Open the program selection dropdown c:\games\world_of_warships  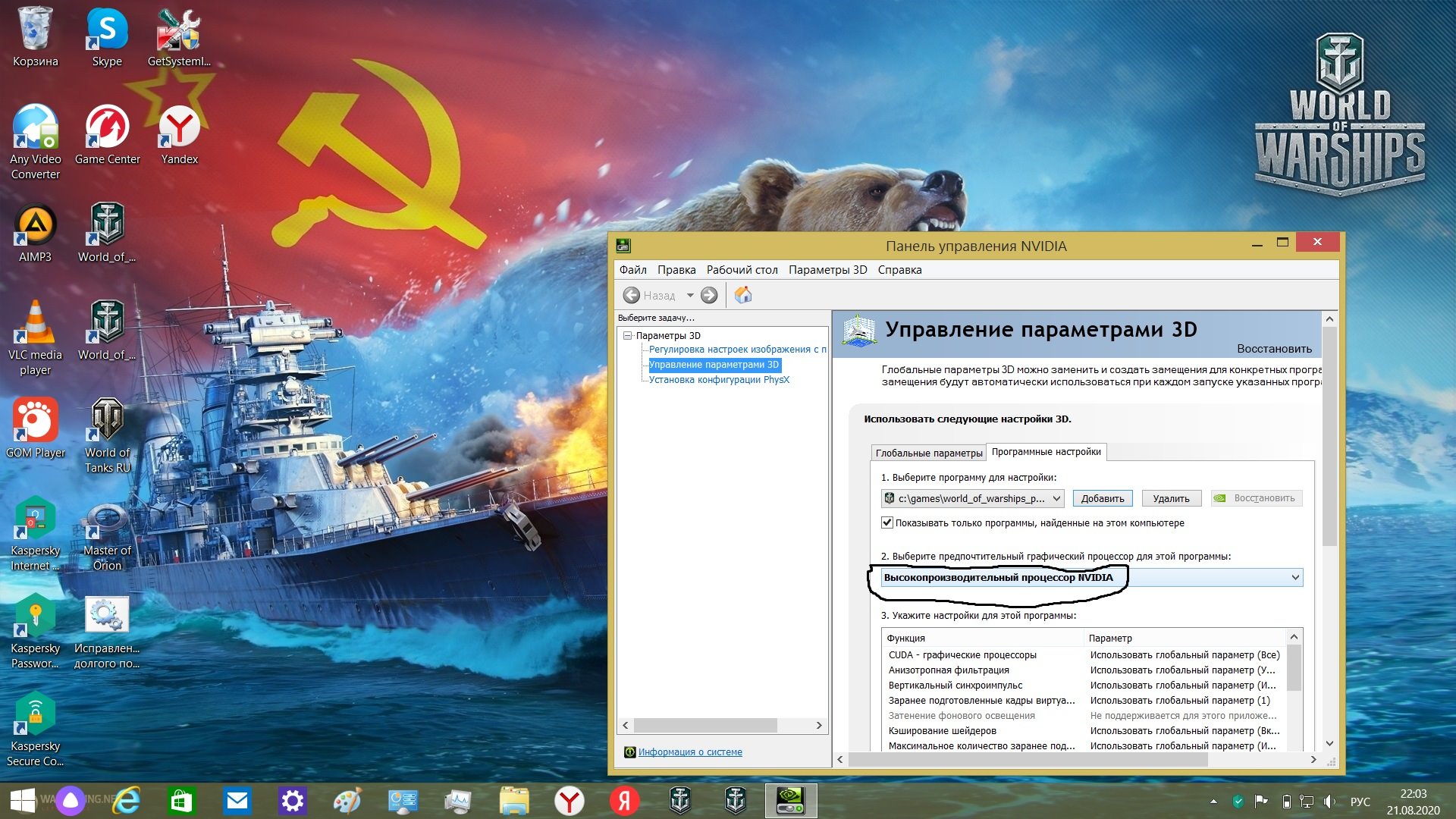[973, 498]
